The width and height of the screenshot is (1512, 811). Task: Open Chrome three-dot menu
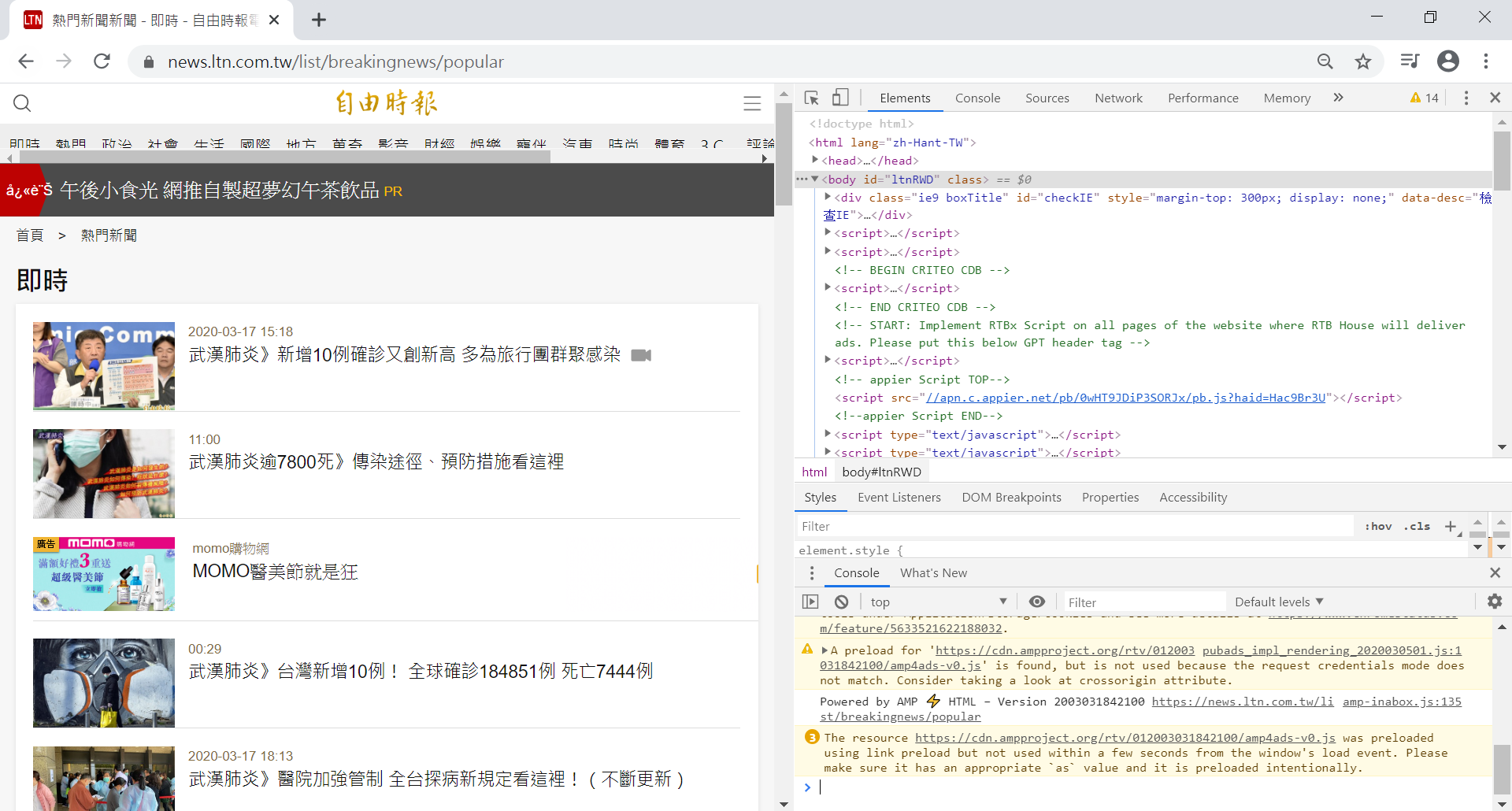tap(1485, 61)
